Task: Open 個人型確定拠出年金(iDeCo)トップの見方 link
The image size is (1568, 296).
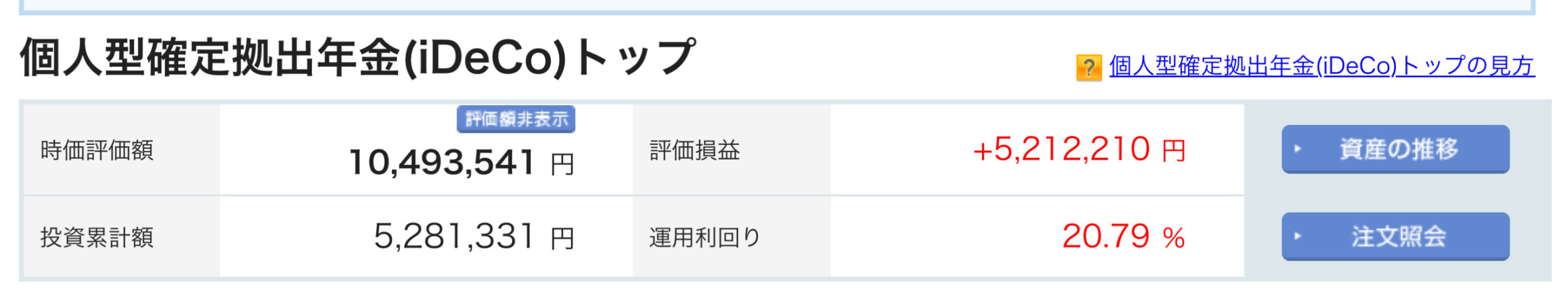Action: click(1322, 66)
